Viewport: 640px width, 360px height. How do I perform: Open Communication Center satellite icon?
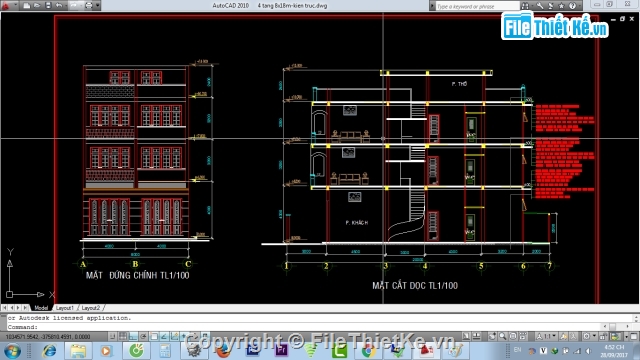click(x=551, y=6)
